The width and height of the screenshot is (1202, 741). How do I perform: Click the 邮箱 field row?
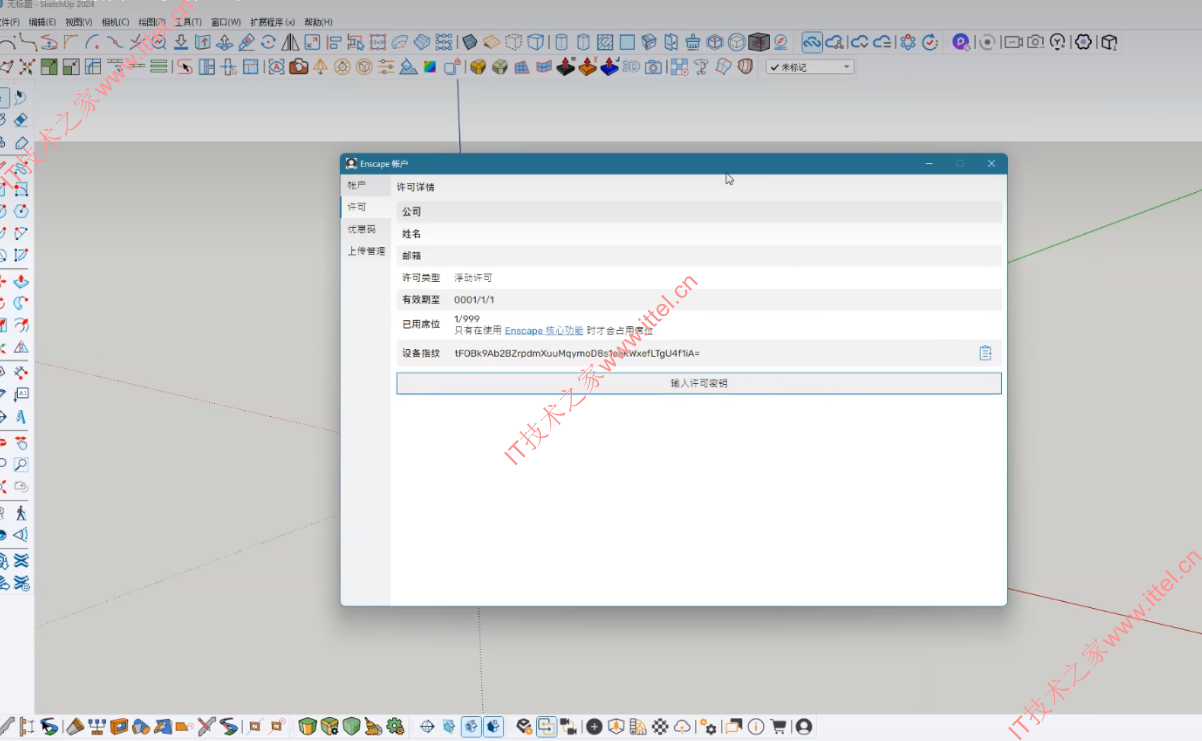point(699,256)
